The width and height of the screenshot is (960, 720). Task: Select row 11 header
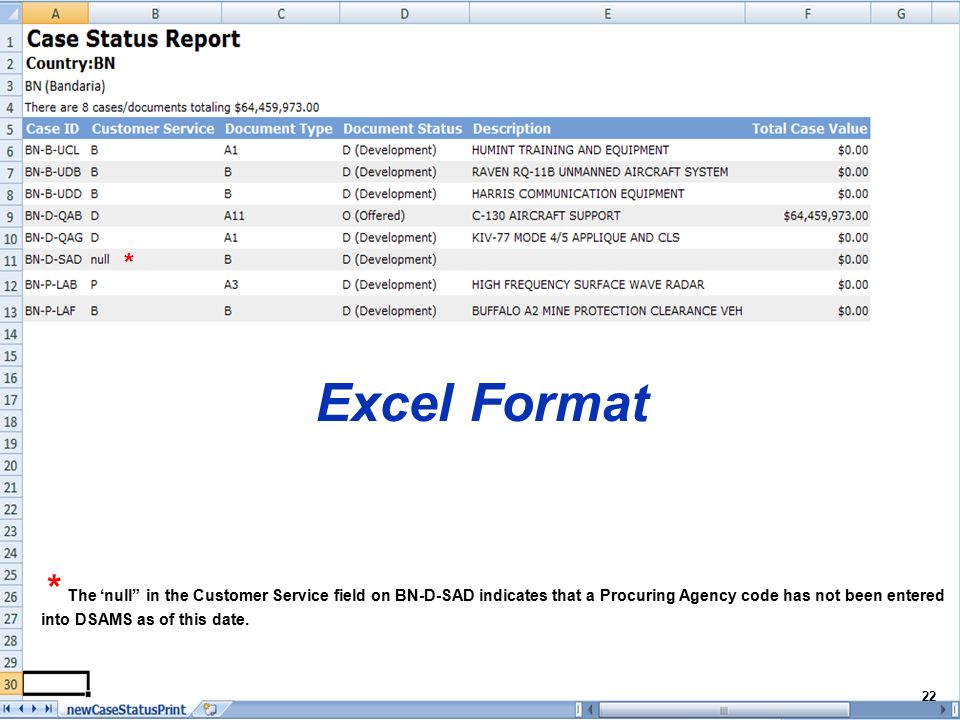(10, 260)
